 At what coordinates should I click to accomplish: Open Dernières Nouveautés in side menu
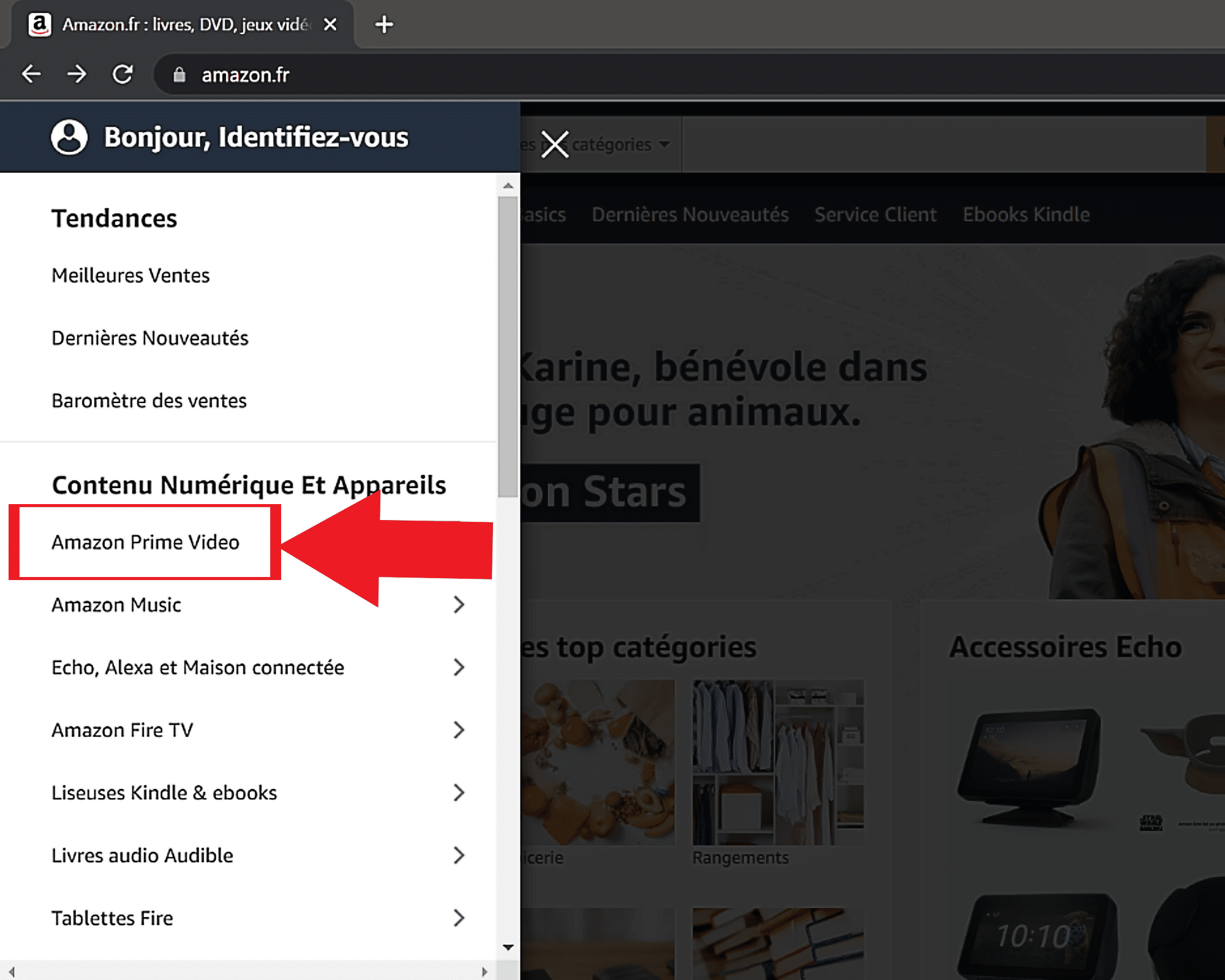pyautogui.click(x=150, y=338)
